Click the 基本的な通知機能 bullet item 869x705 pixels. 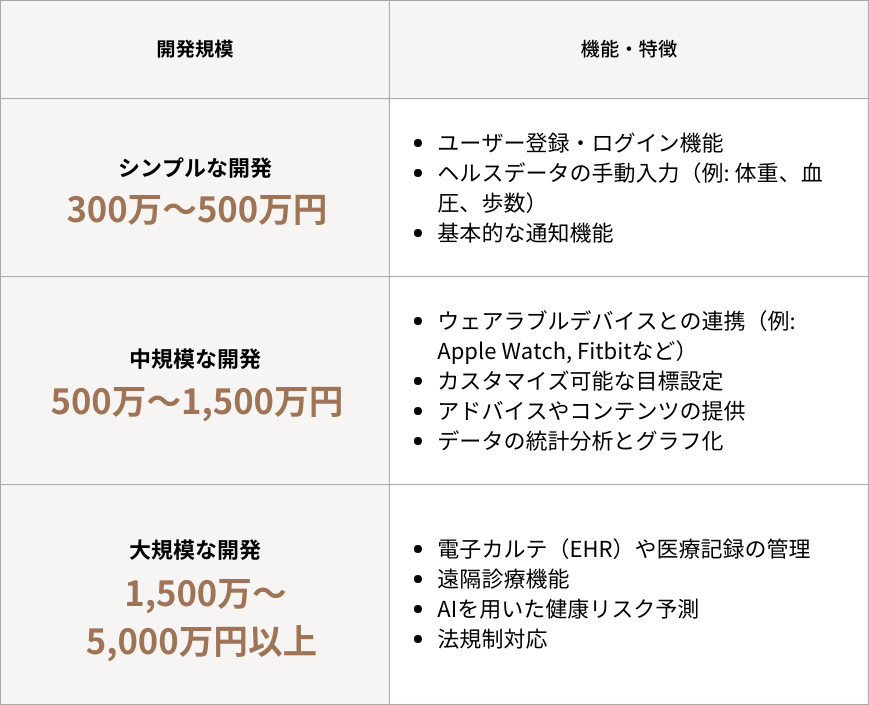[x=525, y=234]
